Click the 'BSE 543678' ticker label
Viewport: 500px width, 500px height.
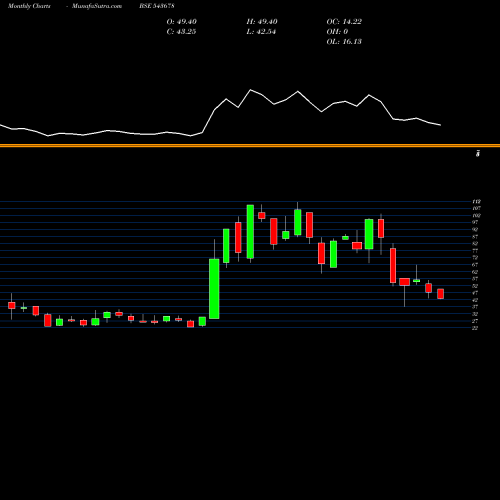click(157, 6)
